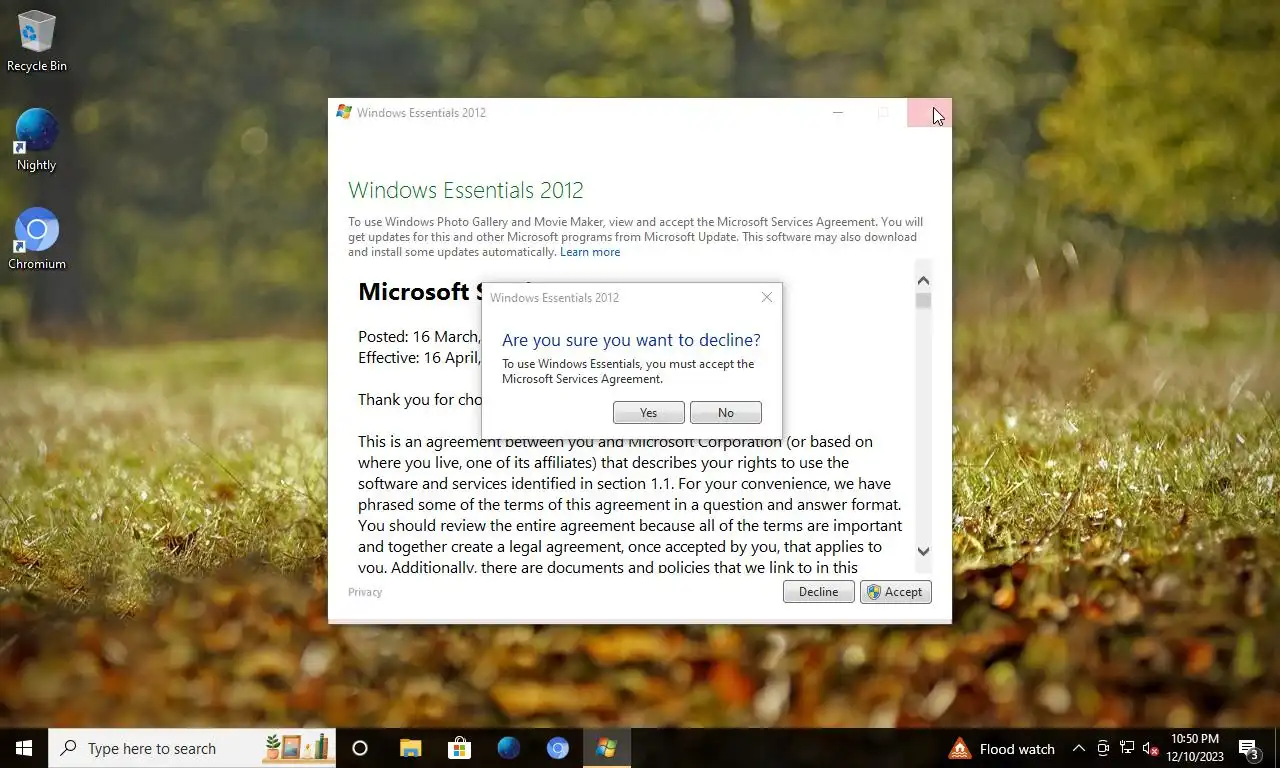
Task: Click the search highlights illustration in the taskbar
Action: click(x=297, y=747)
